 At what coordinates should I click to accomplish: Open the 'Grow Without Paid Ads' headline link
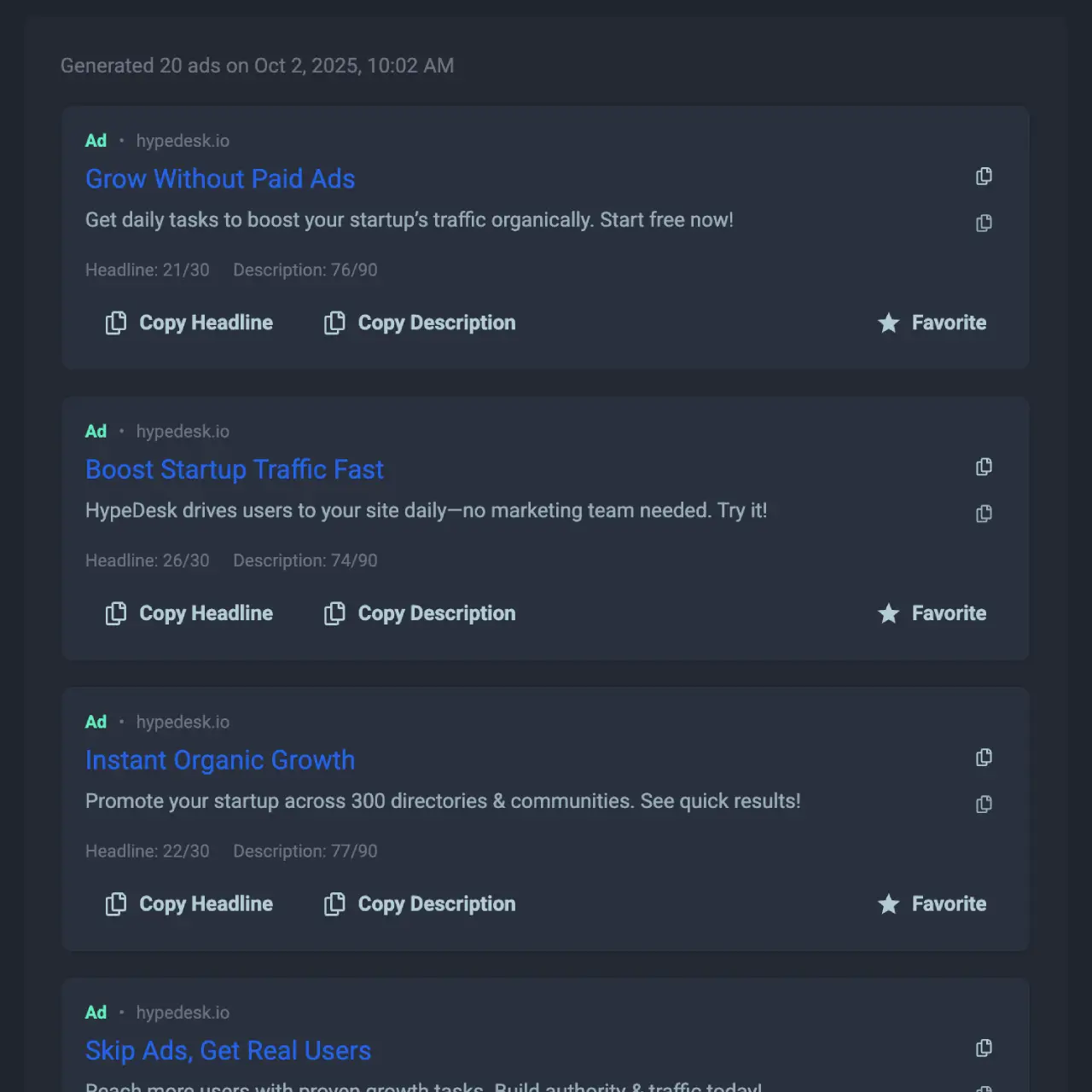coord(220,179)
